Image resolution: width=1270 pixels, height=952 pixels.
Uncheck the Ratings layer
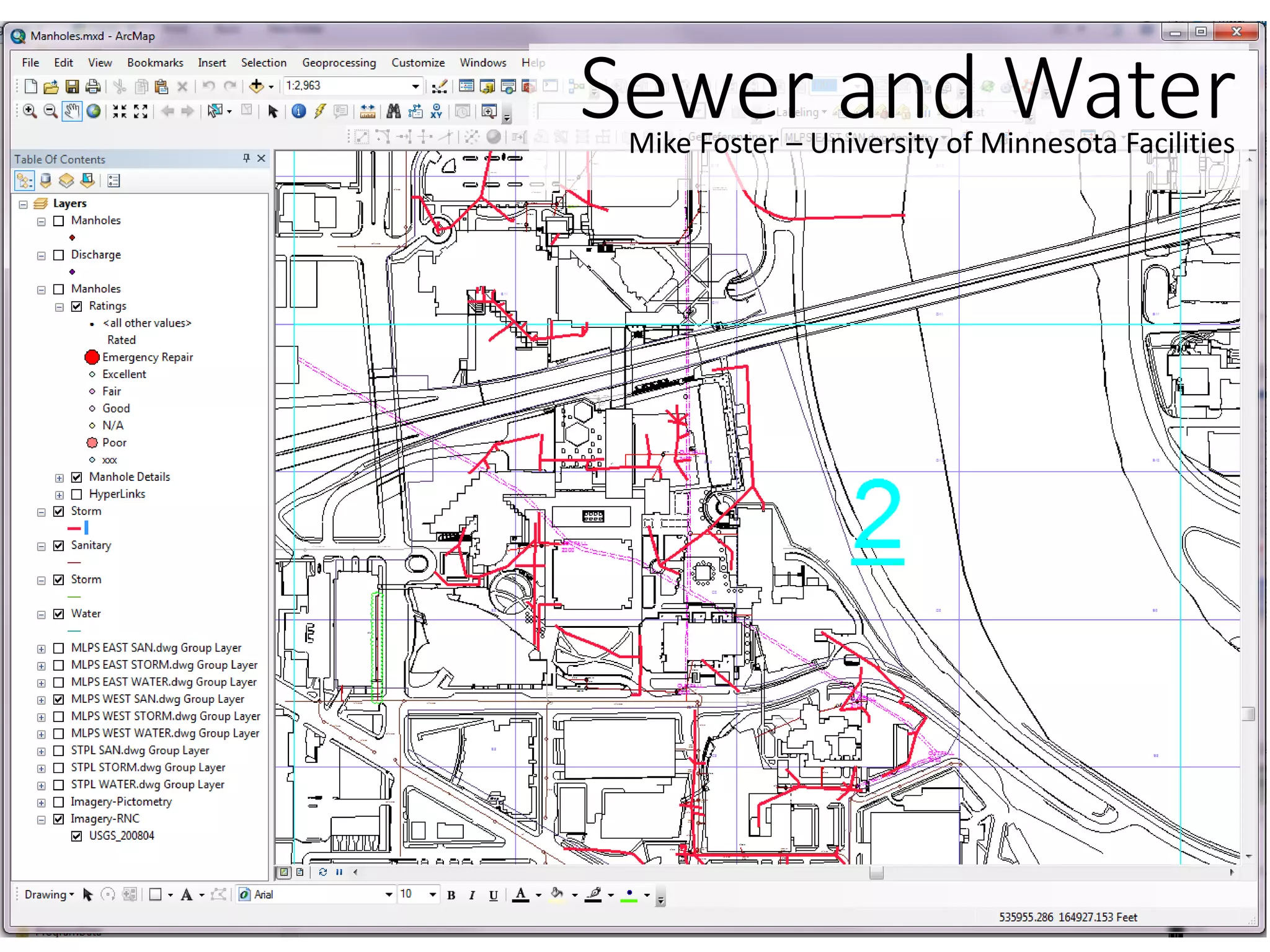[x=77, y=306]
